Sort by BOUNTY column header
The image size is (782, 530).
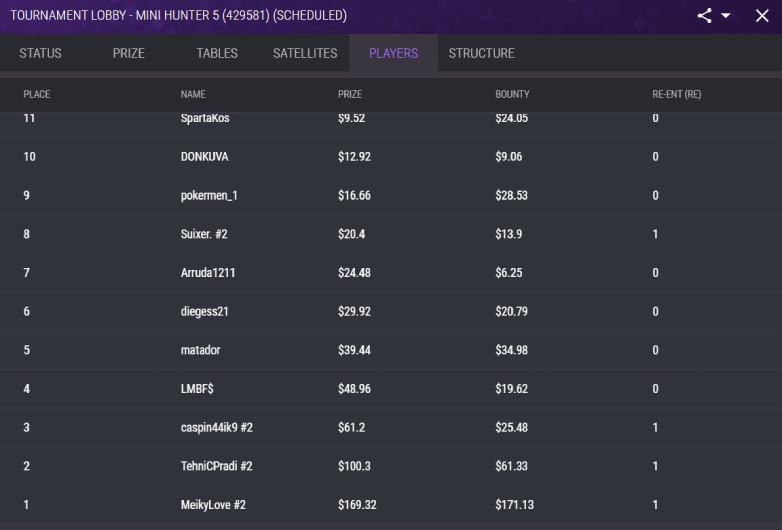coord(512,94)
